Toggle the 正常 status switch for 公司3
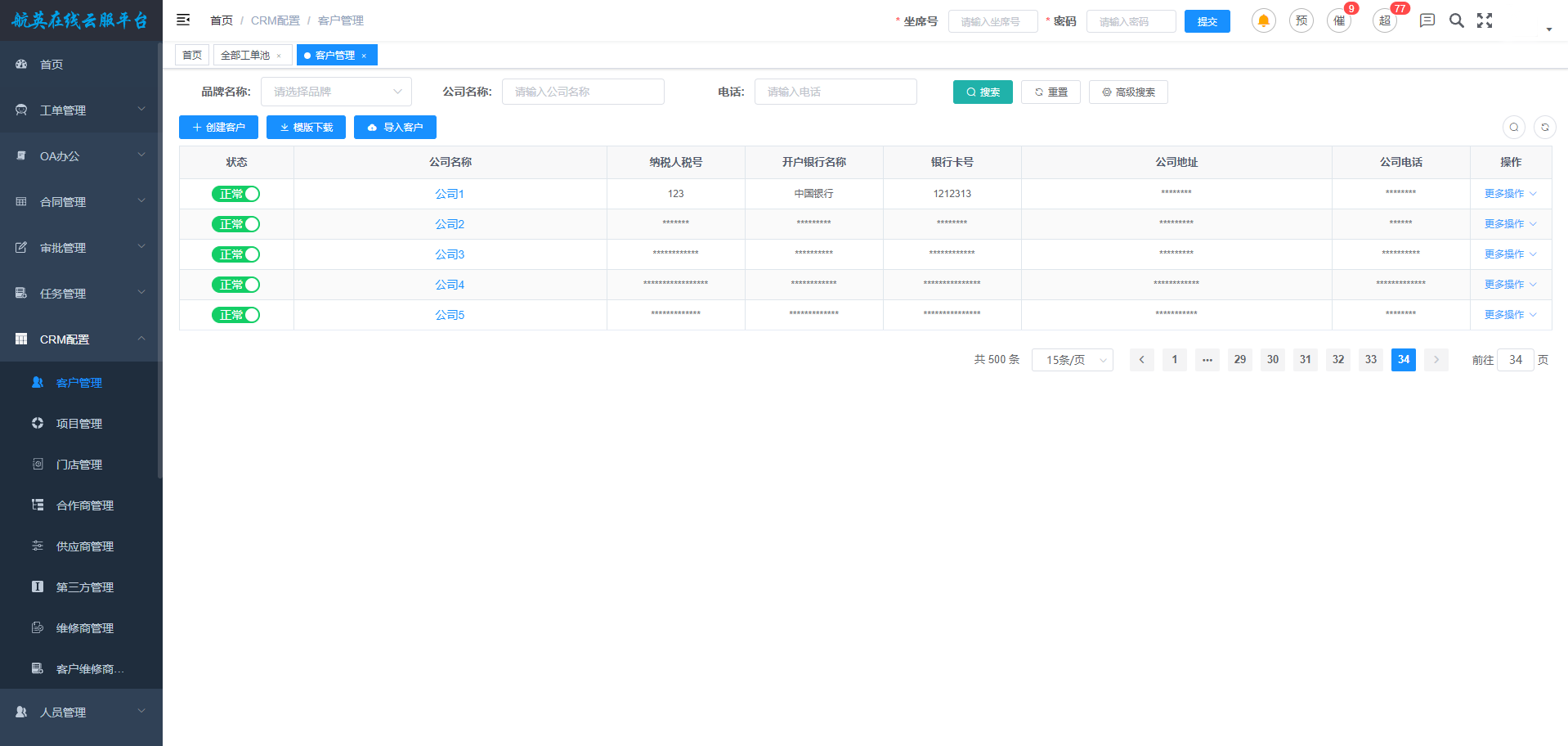Image resolution: width=1568 pixels, height=746 pixels. [x=235, y=254]
